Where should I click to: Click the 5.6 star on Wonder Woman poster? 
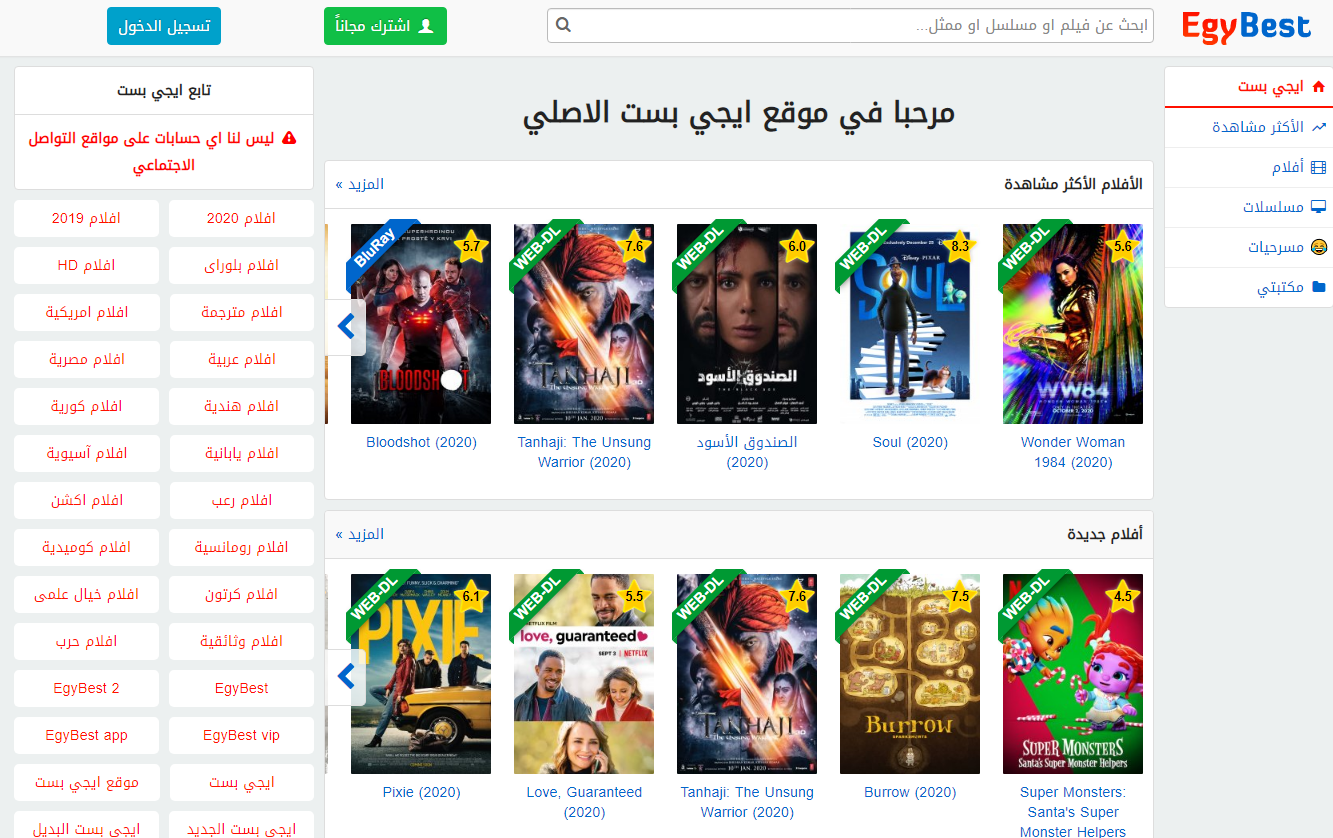[1123, 245]
